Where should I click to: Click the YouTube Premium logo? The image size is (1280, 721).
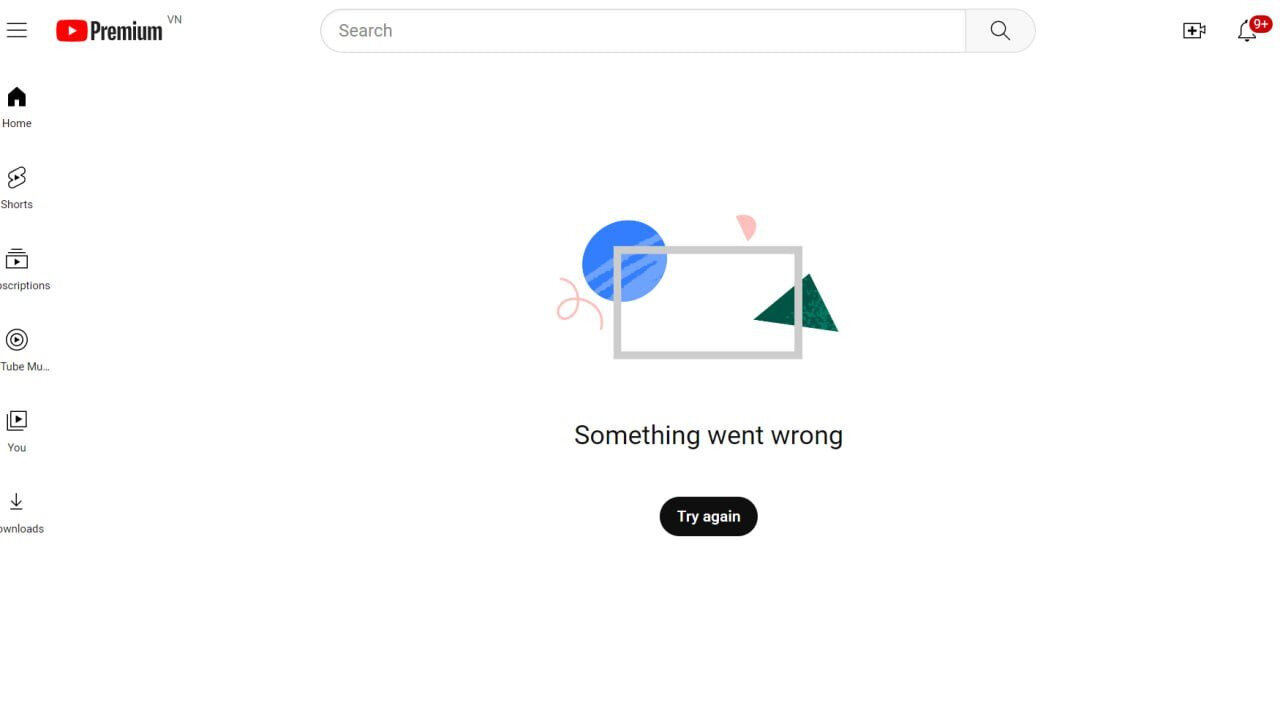coord(109,31)
